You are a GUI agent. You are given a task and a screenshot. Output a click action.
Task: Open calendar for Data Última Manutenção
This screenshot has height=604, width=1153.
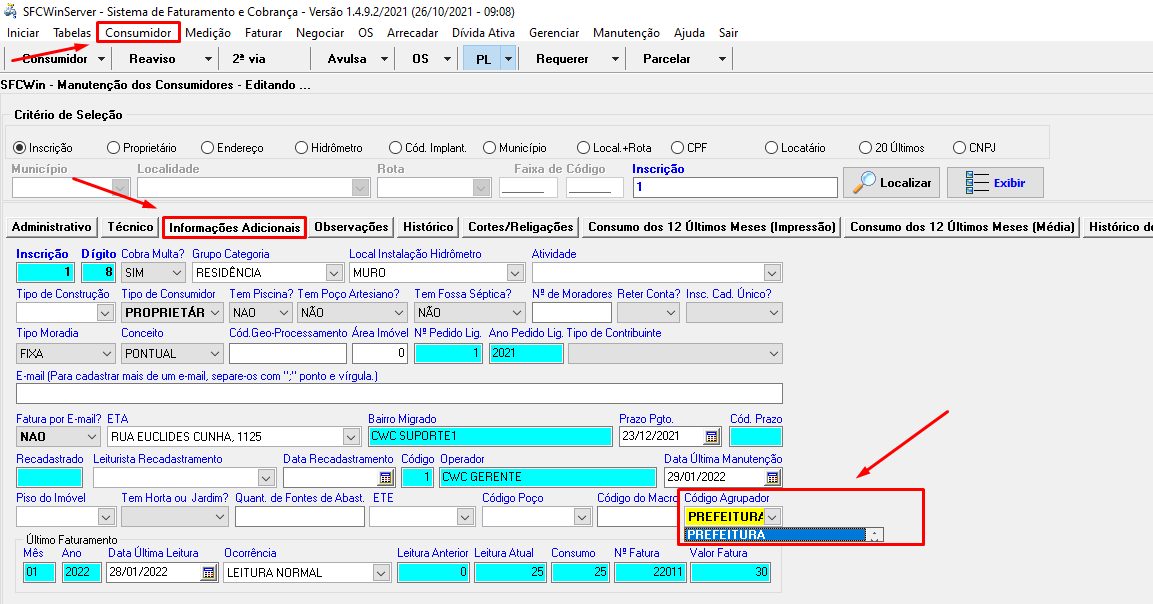click(x=773, y=478)
